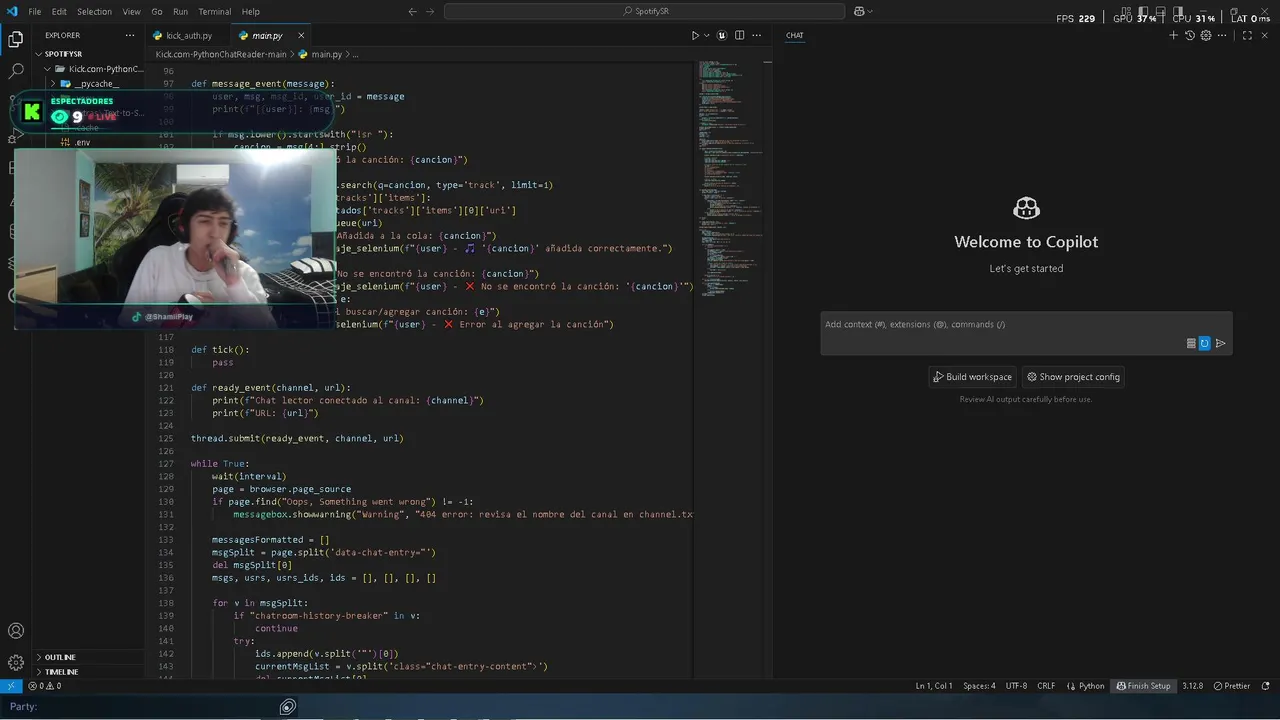Open the Run menu

[180, 11]
